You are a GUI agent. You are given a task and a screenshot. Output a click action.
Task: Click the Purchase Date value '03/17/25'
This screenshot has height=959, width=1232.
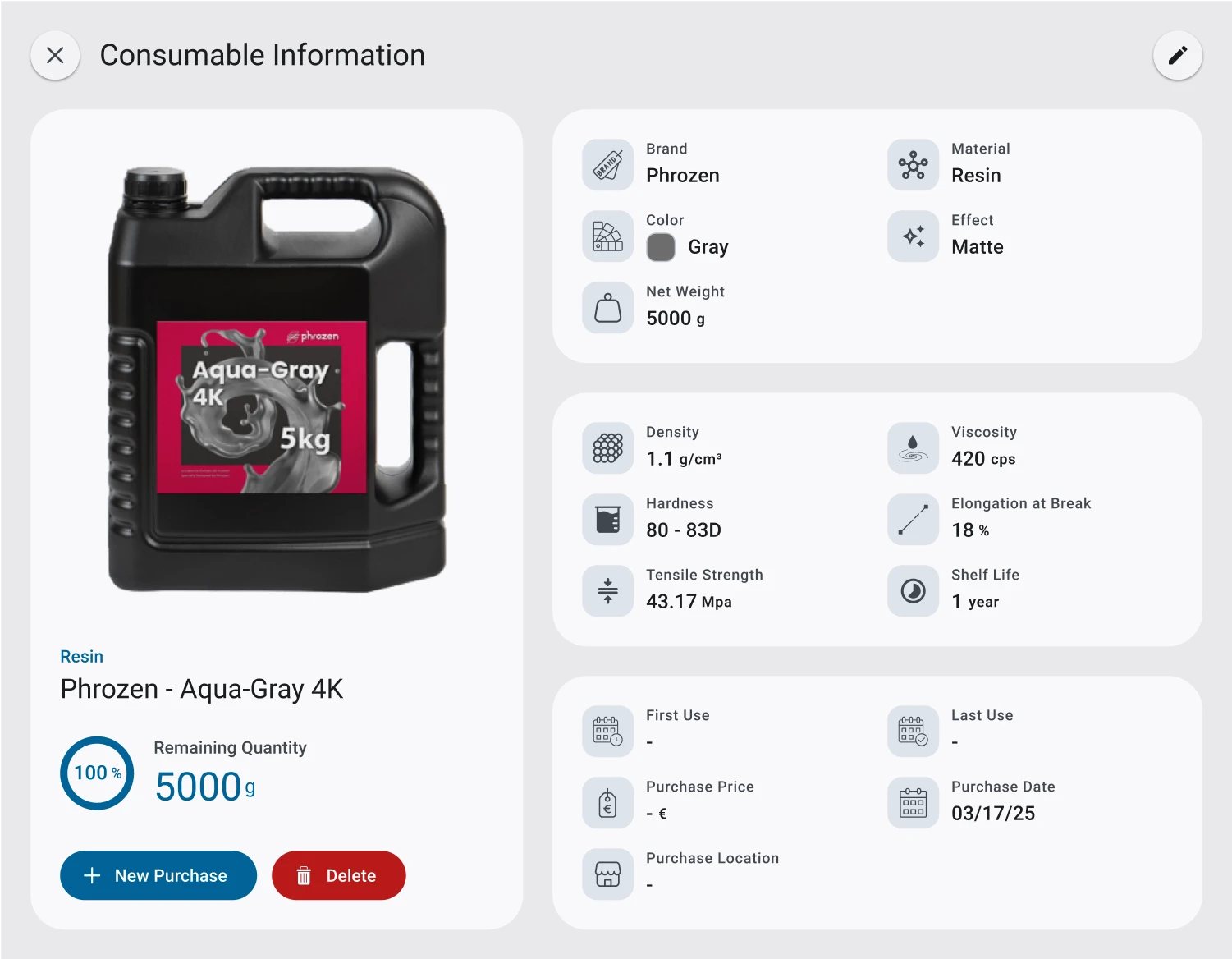pos(994,814)
